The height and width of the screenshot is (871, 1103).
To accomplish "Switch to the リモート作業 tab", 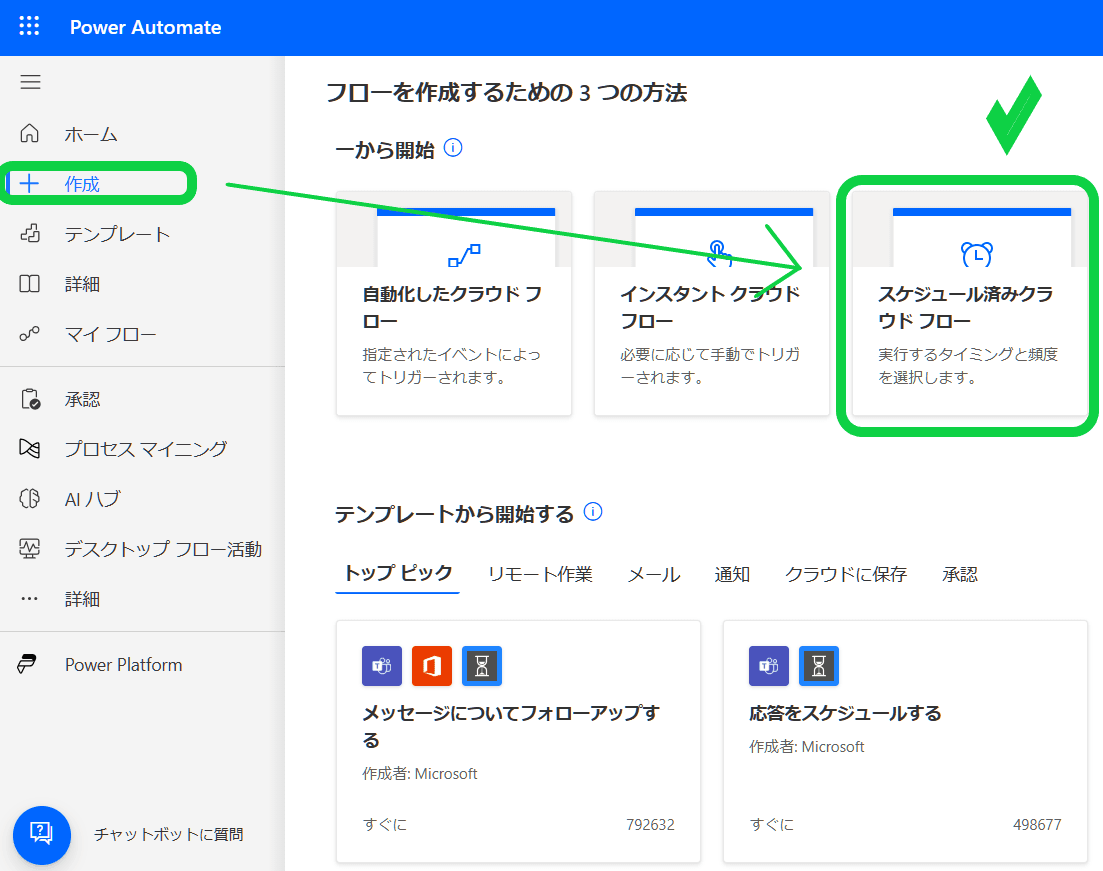I will 540,574.
